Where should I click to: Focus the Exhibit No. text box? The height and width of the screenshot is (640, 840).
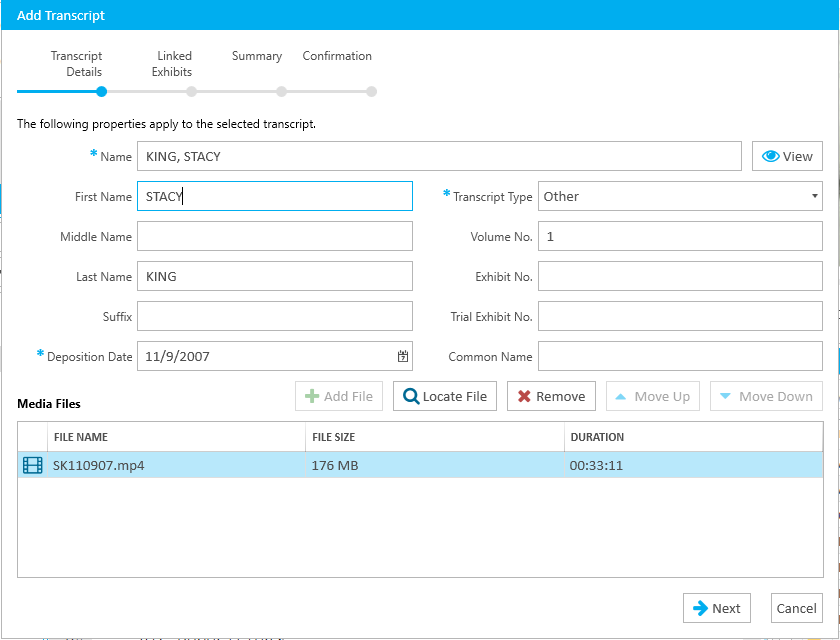680,276
